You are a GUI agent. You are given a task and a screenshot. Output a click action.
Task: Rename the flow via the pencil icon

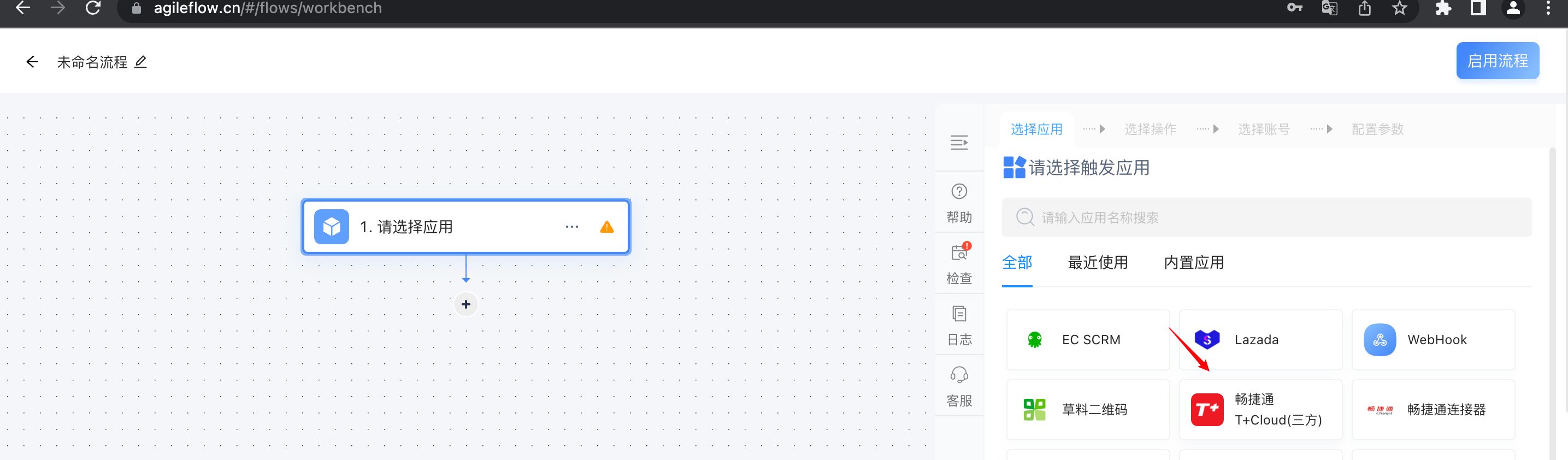[x=140, y=61]
